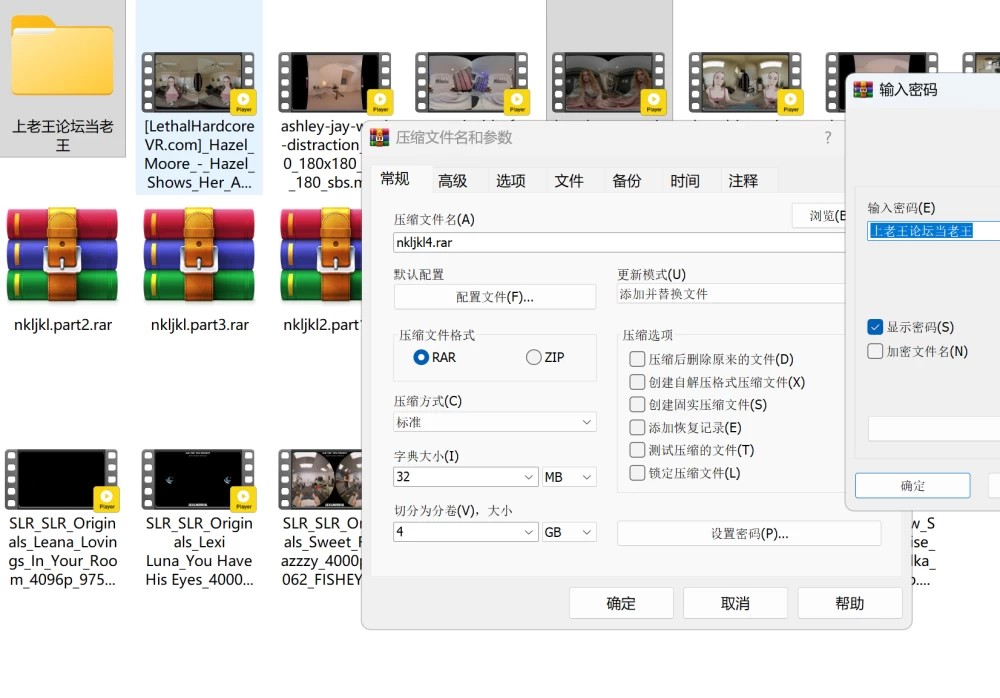Select the SLR Originals Lexi Luna video icon
1000x698 pixels.
point(199,479)
